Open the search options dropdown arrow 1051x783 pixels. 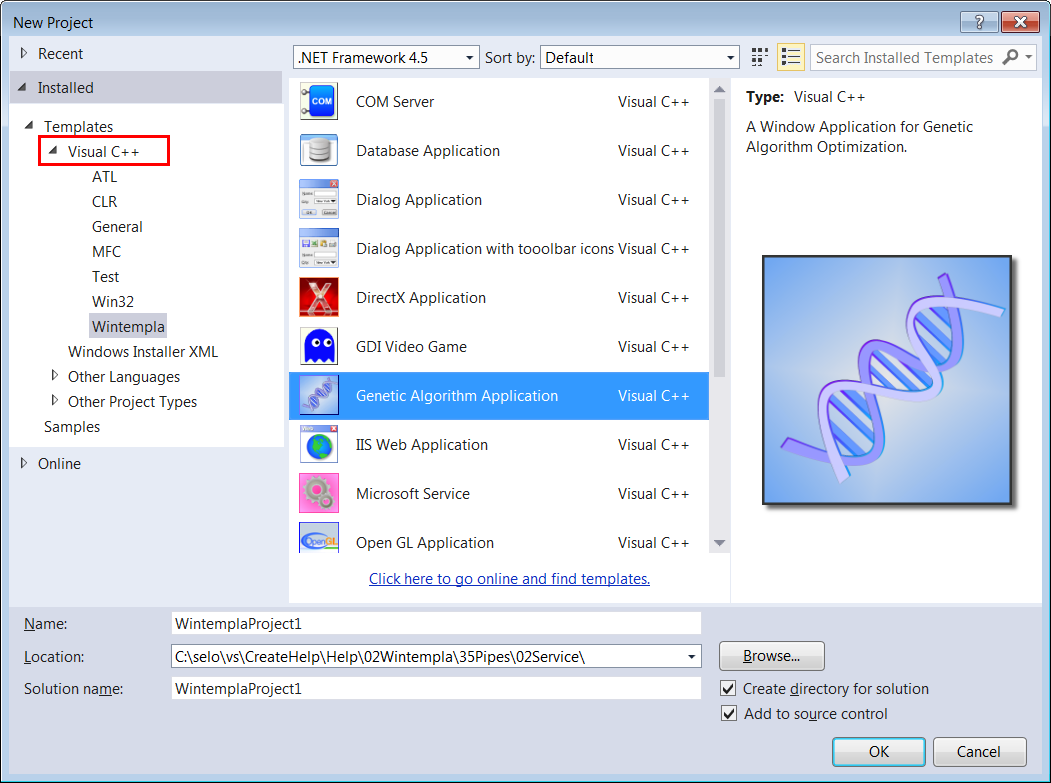(x=1029, y=57)
